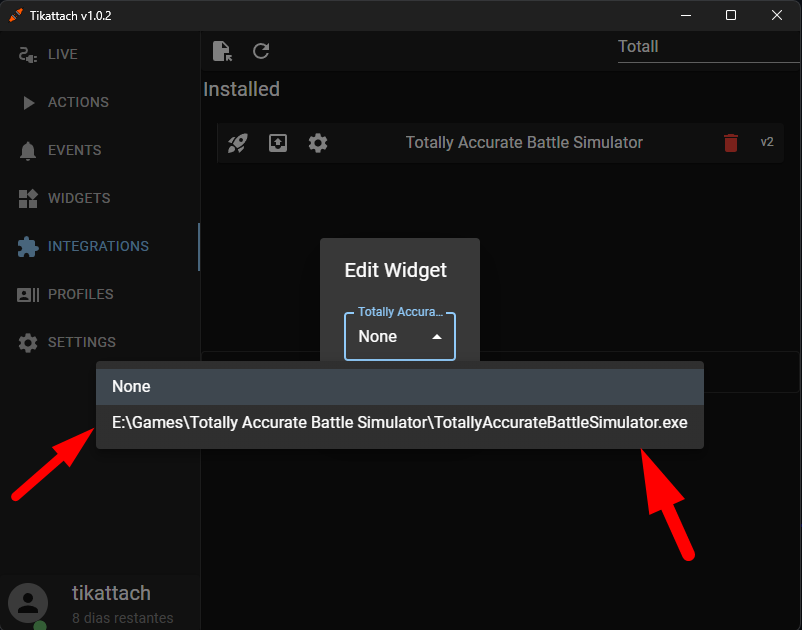Click the ACTIONS play triangle icon
The image size is (802, 630).
pyautogui.click(x=29, y=103)
